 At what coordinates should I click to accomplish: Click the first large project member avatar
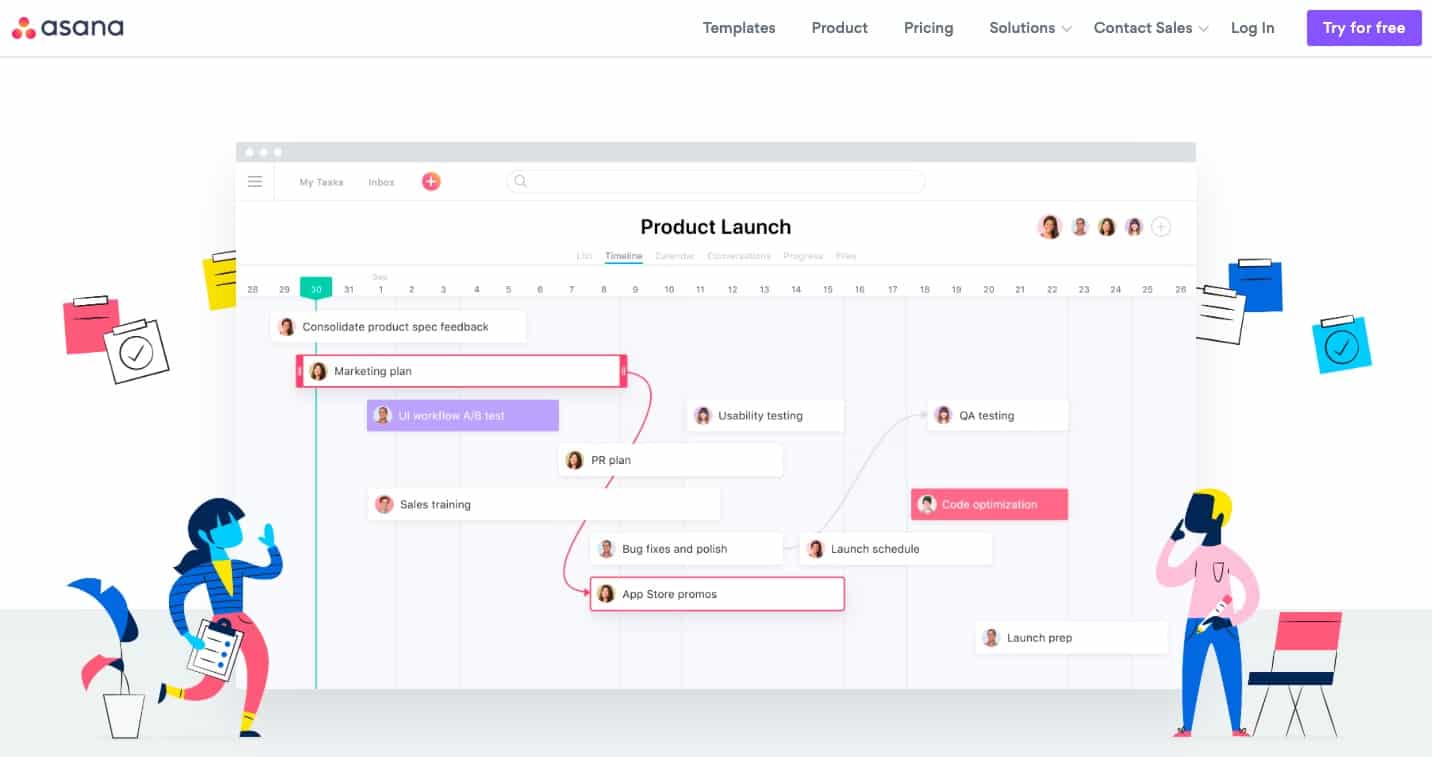(1049, 227)
